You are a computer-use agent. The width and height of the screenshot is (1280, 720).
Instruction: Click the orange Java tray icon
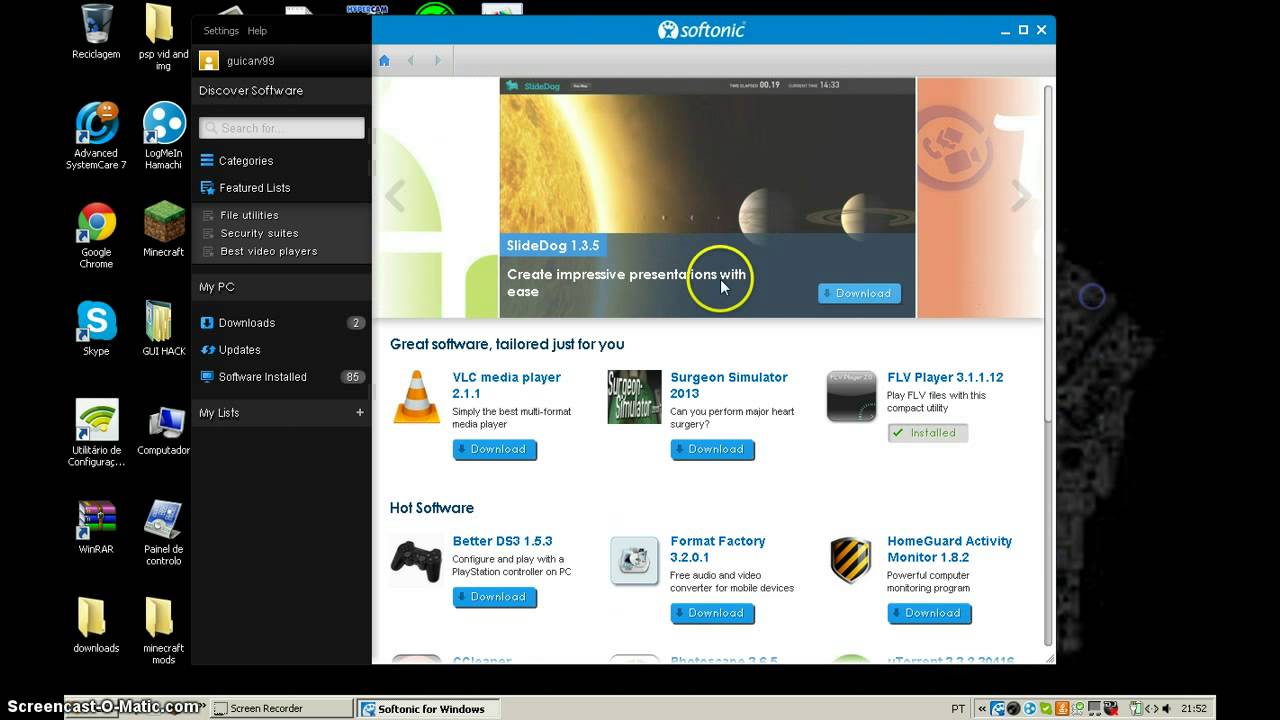click(1063, 709)
